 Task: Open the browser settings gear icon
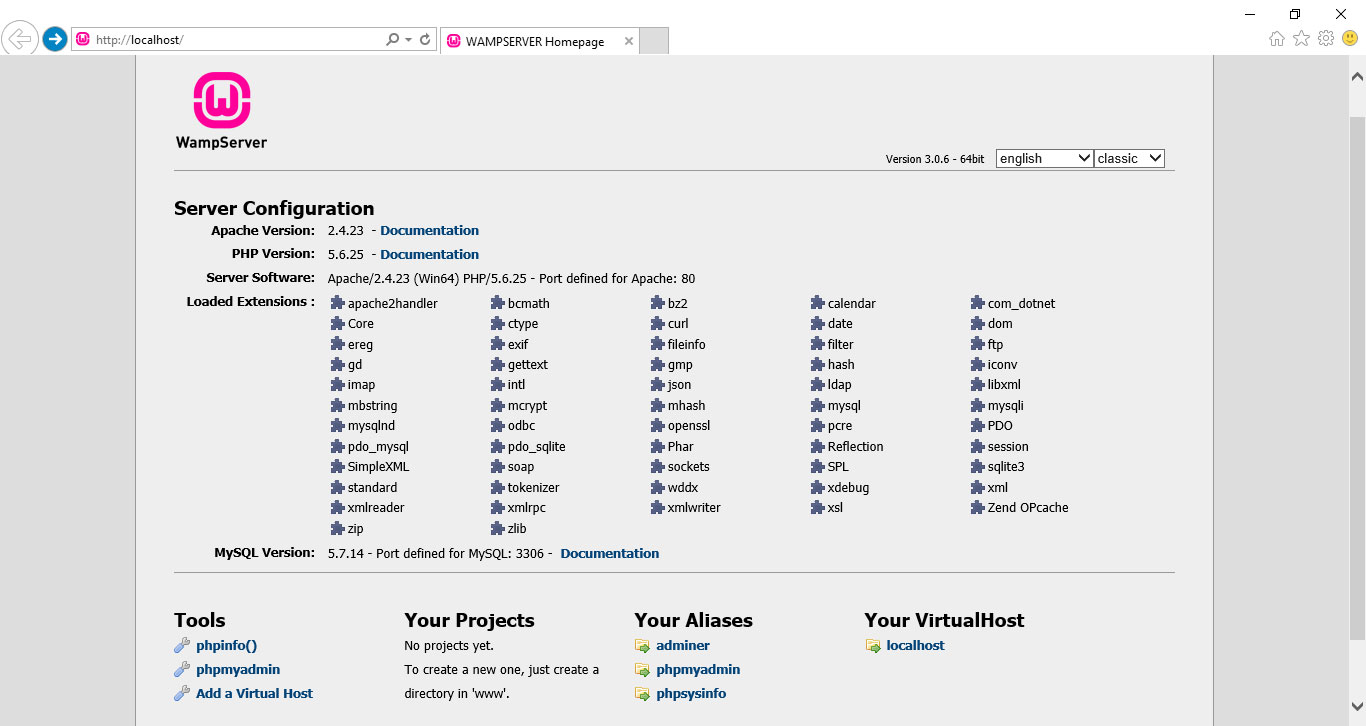click(1326, 39)
